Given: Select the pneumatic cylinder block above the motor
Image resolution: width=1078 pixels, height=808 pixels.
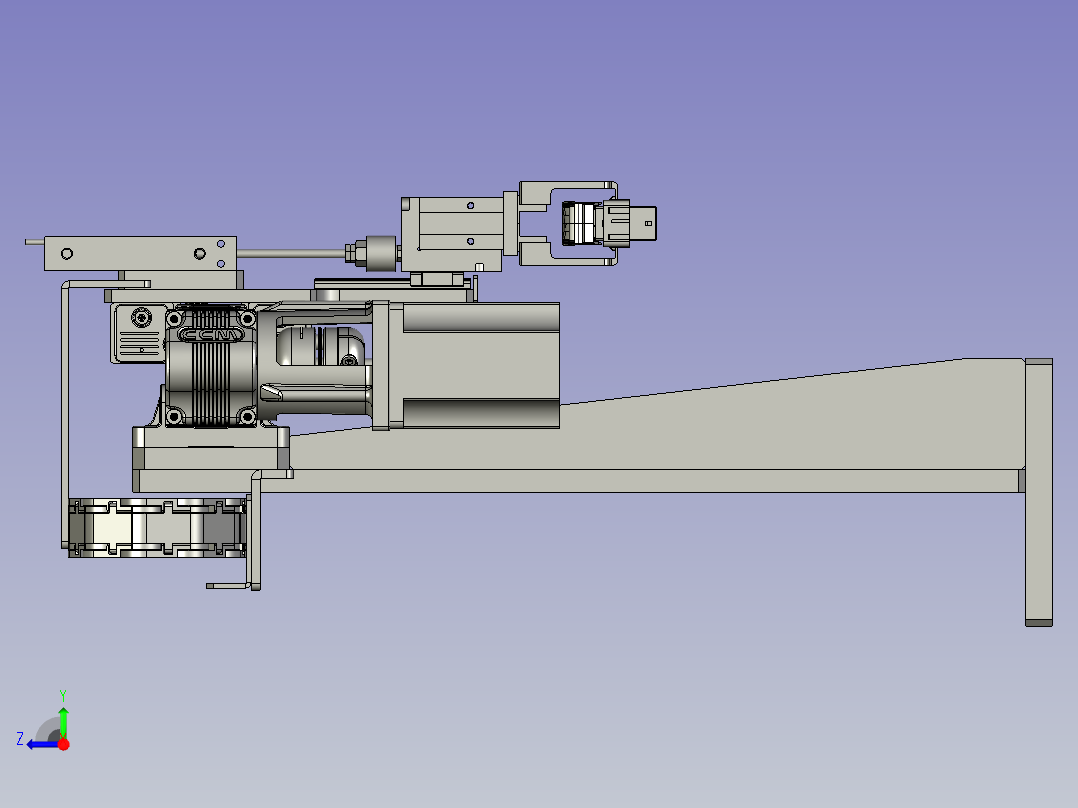Looking at the screenshot, I should (x=454, y=234).
